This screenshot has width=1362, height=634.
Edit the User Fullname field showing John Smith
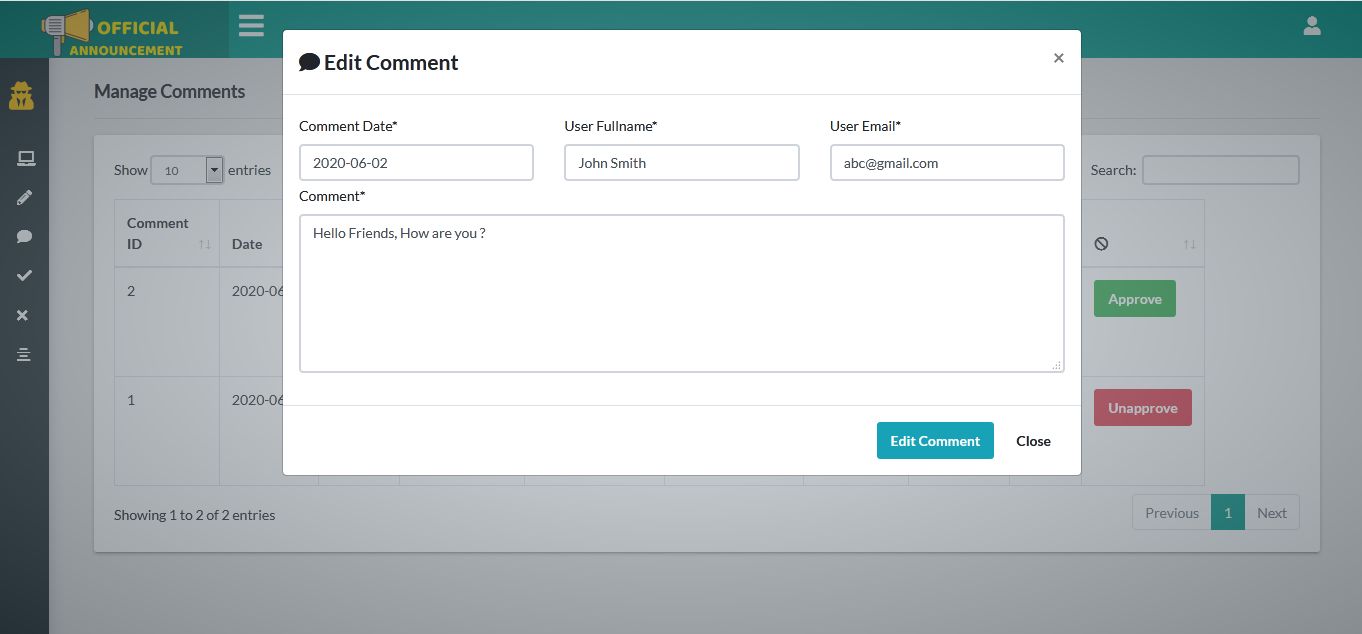[x=681, y=162]
